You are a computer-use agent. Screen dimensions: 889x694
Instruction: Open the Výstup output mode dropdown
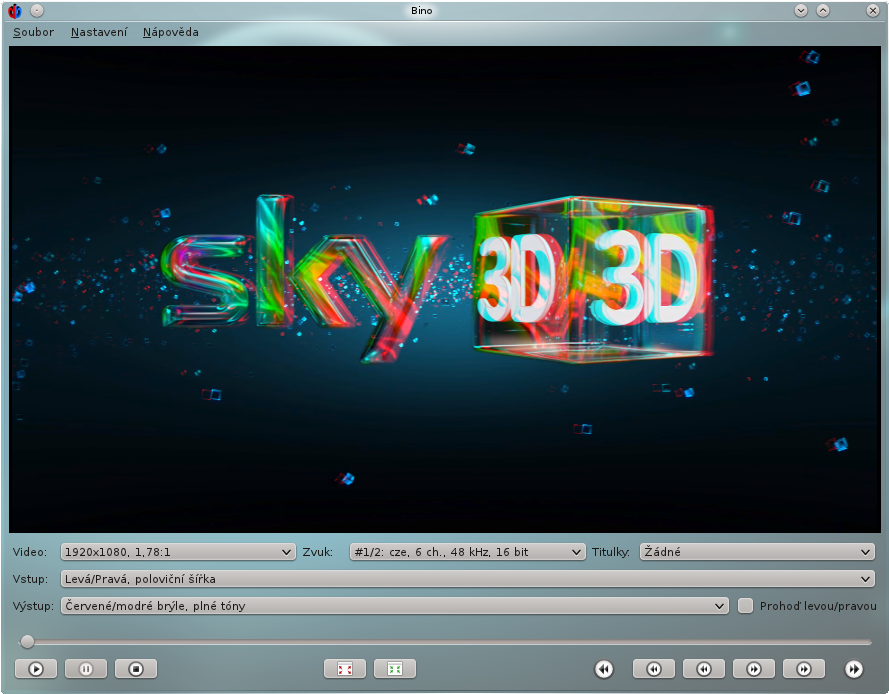(394, 606)
